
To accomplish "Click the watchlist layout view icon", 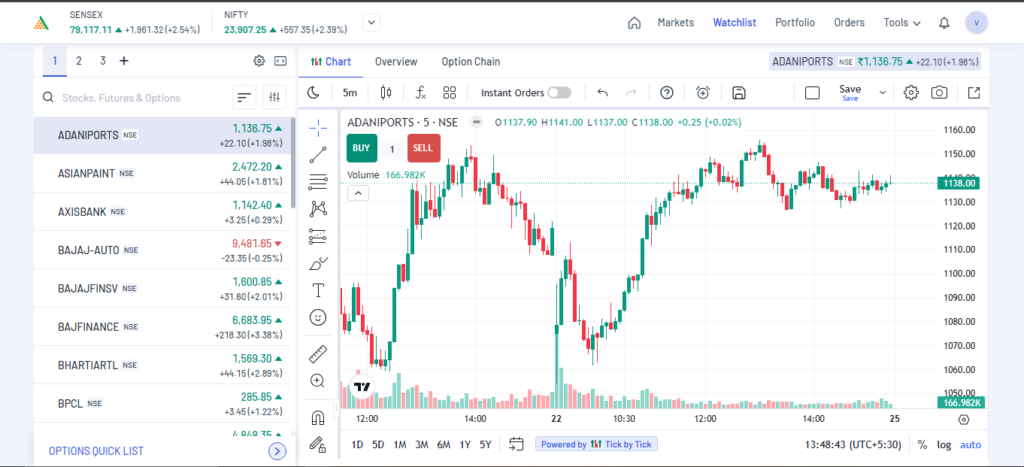I will tap(280, 61).
